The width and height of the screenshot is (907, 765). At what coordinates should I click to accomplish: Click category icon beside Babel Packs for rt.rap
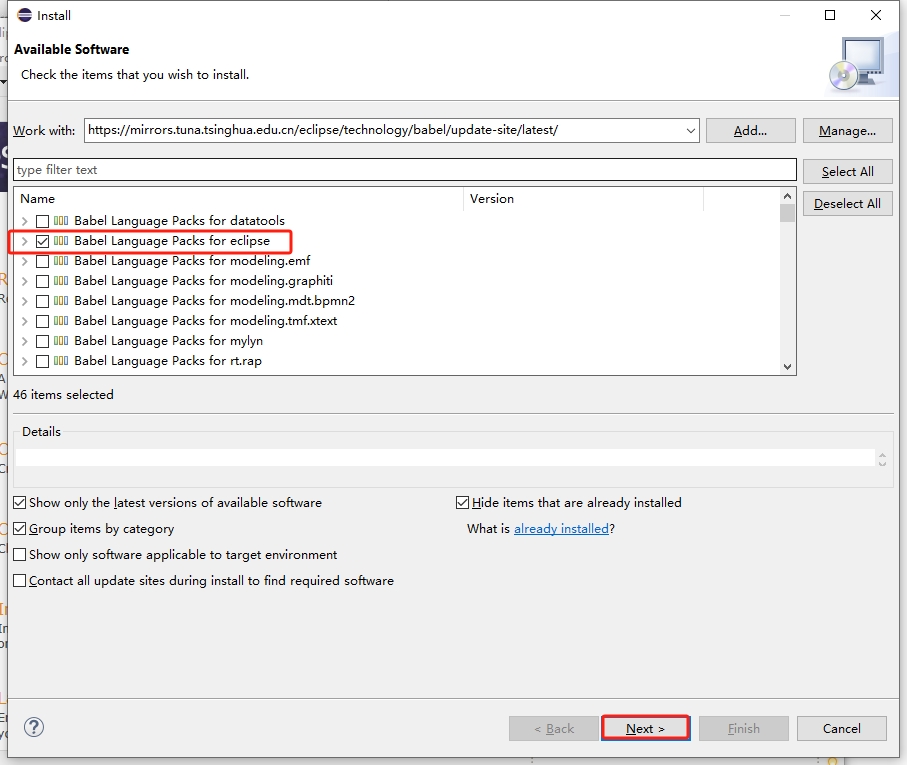click(x=61, y=361)
